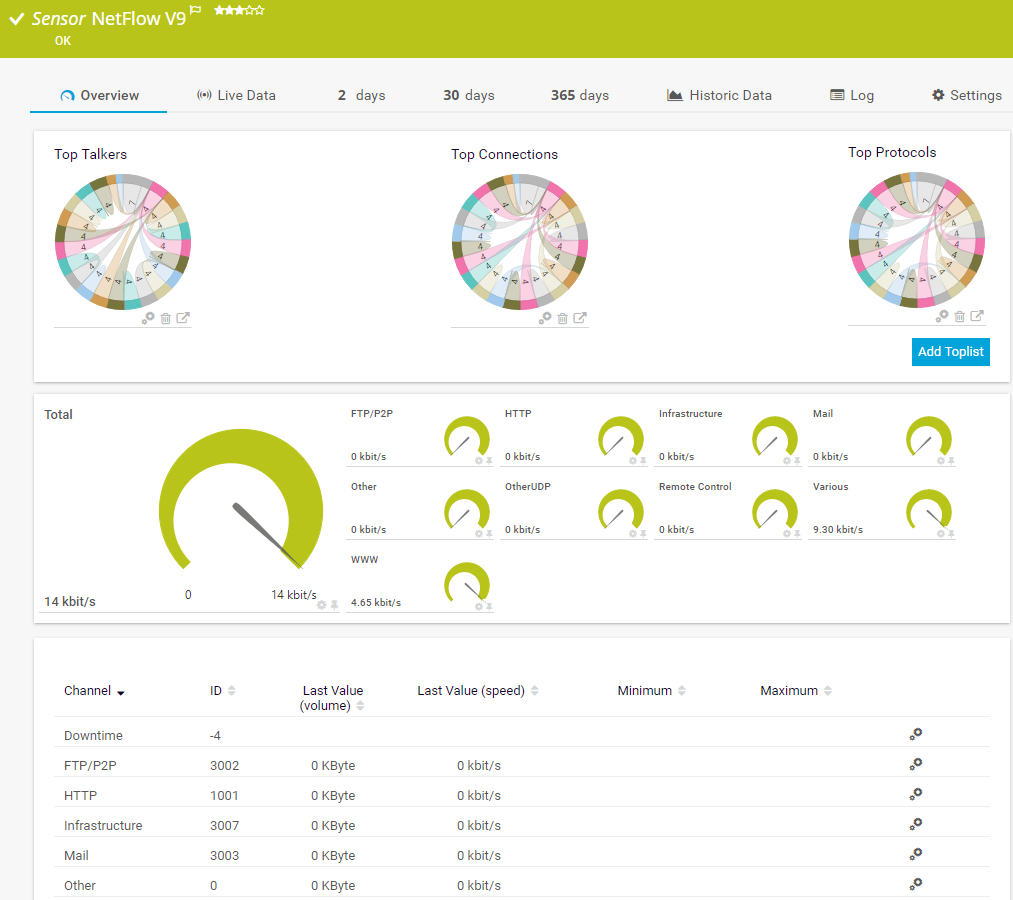Image resolution: width=1013 pixels, height=900 pixels.
Task: Open Top Protocols toplist in new window
Action: point(977,315)
